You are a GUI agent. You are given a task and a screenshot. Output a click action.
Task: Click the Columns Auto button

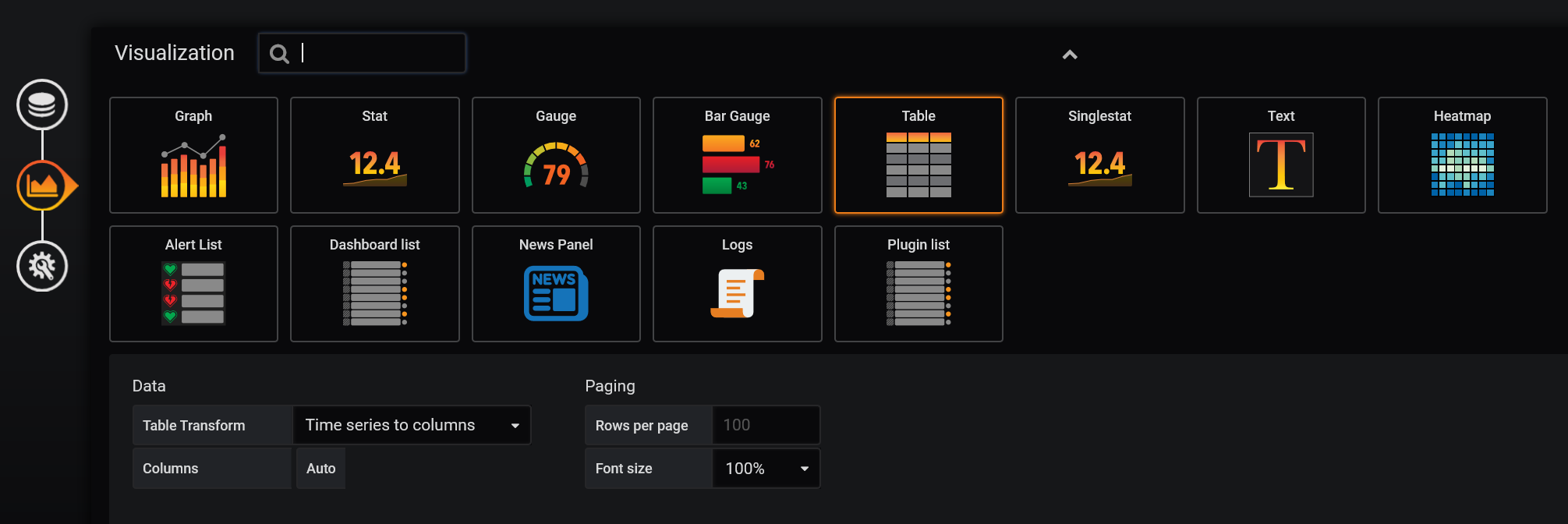point(320,469)
